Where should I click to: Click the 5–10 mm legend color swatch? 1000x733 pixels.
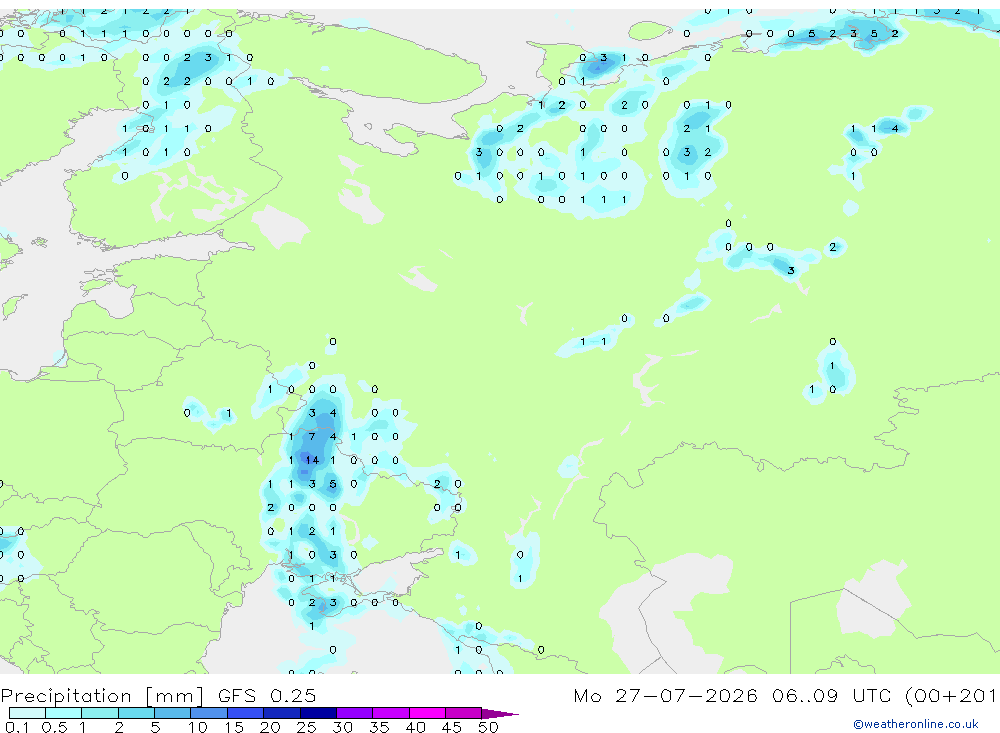coord(172,713)
